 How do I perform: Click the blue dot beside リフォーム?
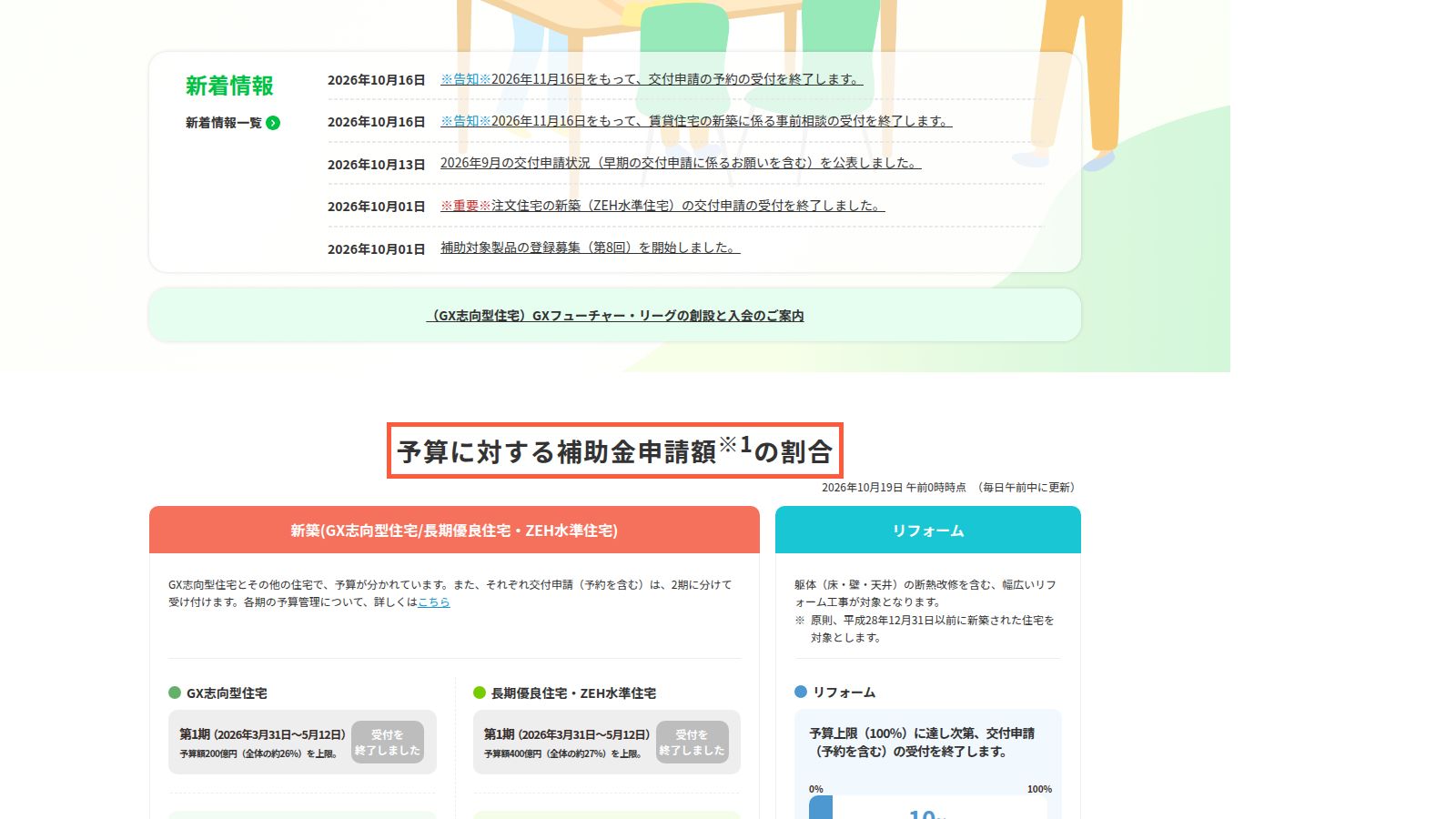pyautogui.click(x=801, y=692)
